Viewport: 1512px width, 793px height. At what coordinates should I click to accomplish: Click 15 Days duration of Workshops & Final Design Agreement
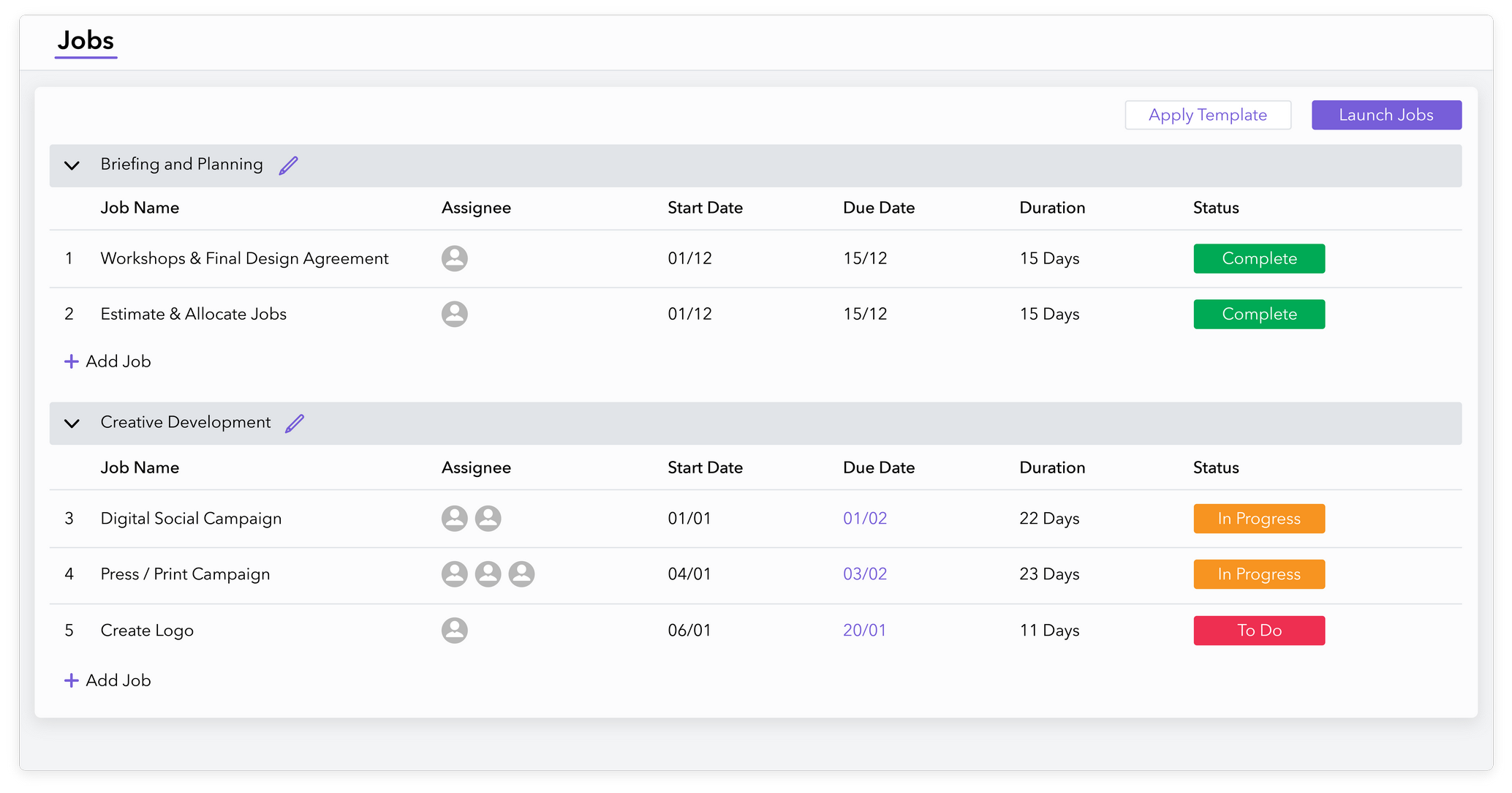click(x=1049, y=258)
